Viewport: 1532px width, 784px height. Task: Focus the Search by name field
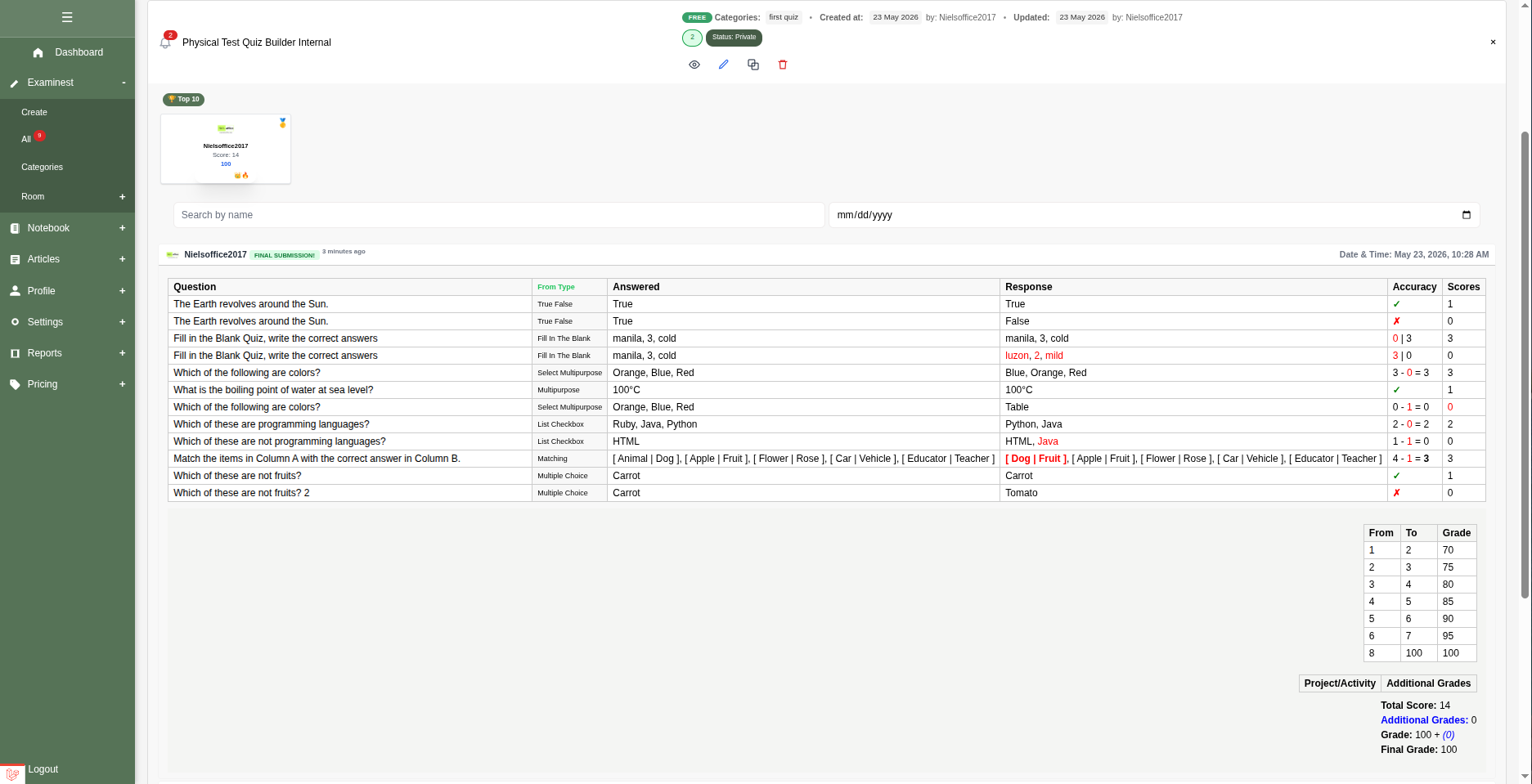[x=499, y=215]
